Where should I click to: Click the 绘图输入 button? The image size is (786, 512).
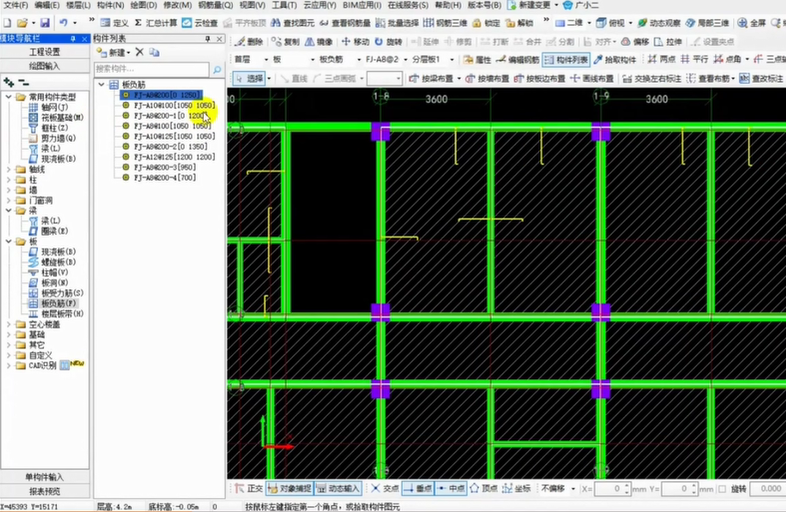click(45, 66)
